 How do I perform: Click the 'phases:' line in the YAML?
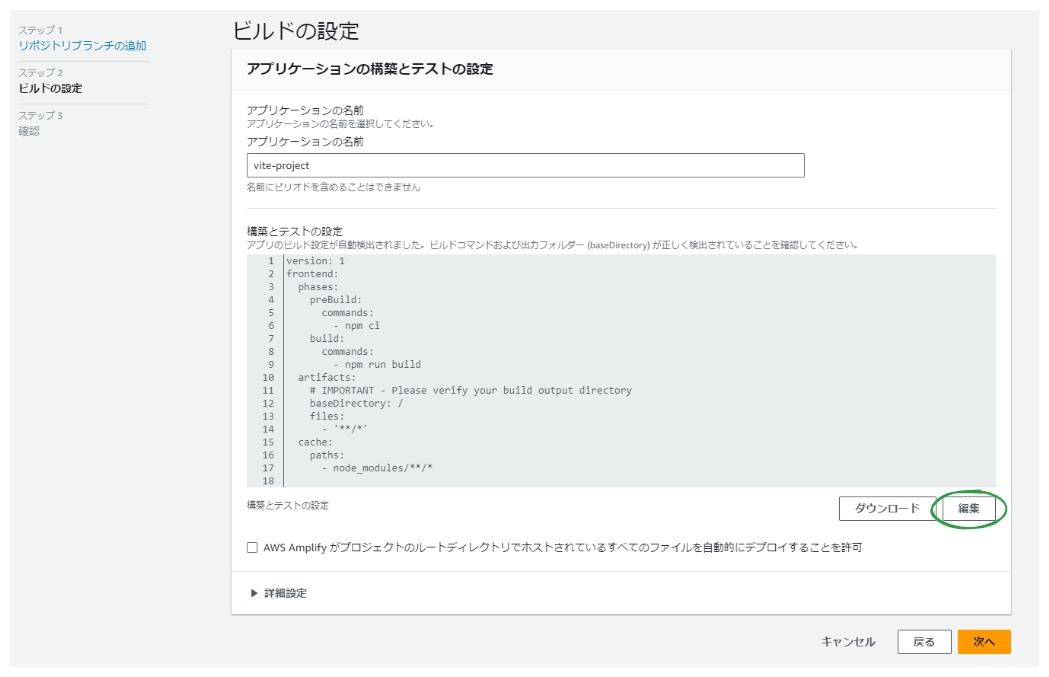click(318, 287)
